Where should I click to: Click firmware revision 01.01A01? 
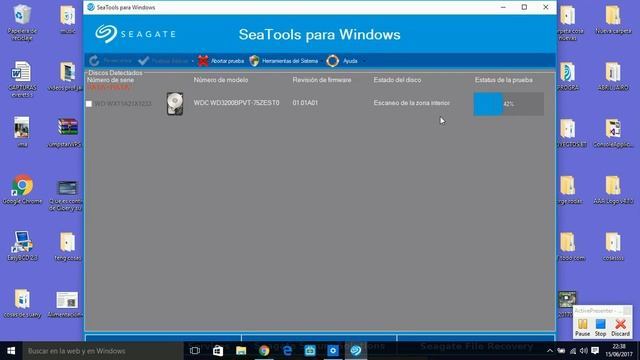pos(305,103)
